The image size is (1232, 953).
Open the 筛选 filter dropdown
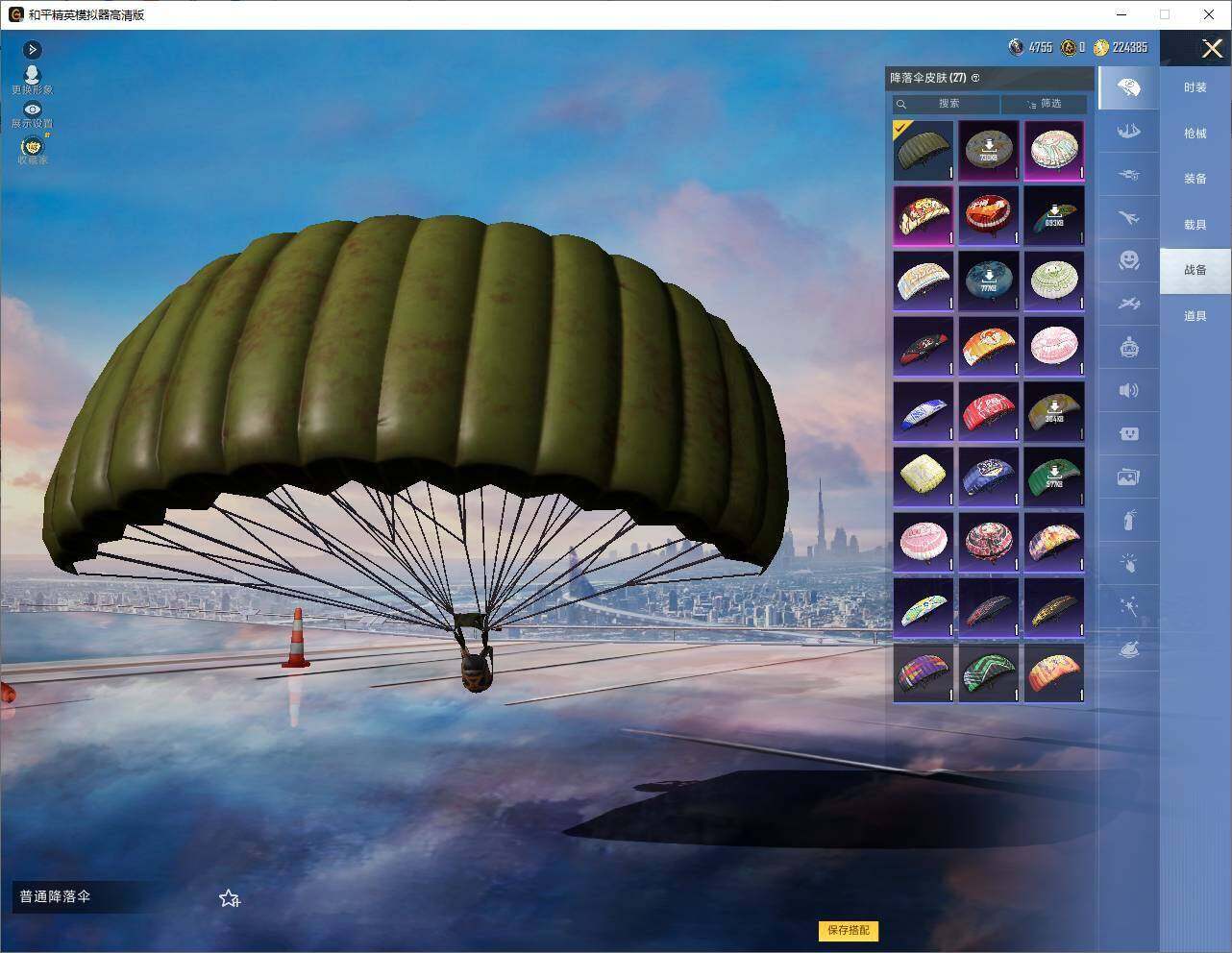click(1045, 104)
